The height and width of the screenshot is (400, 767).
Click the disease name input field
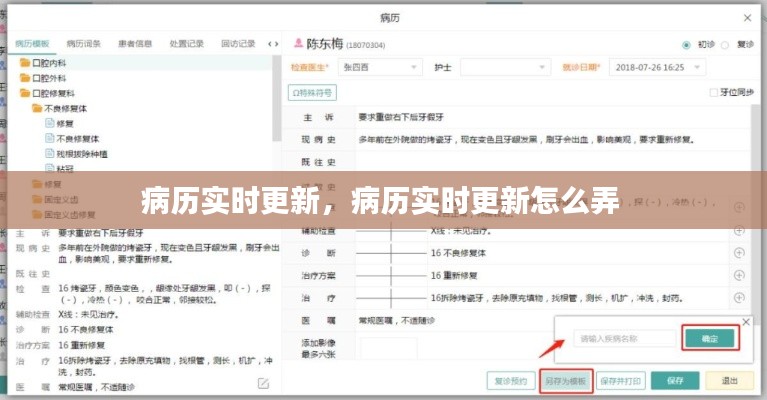tap(623, 339)
